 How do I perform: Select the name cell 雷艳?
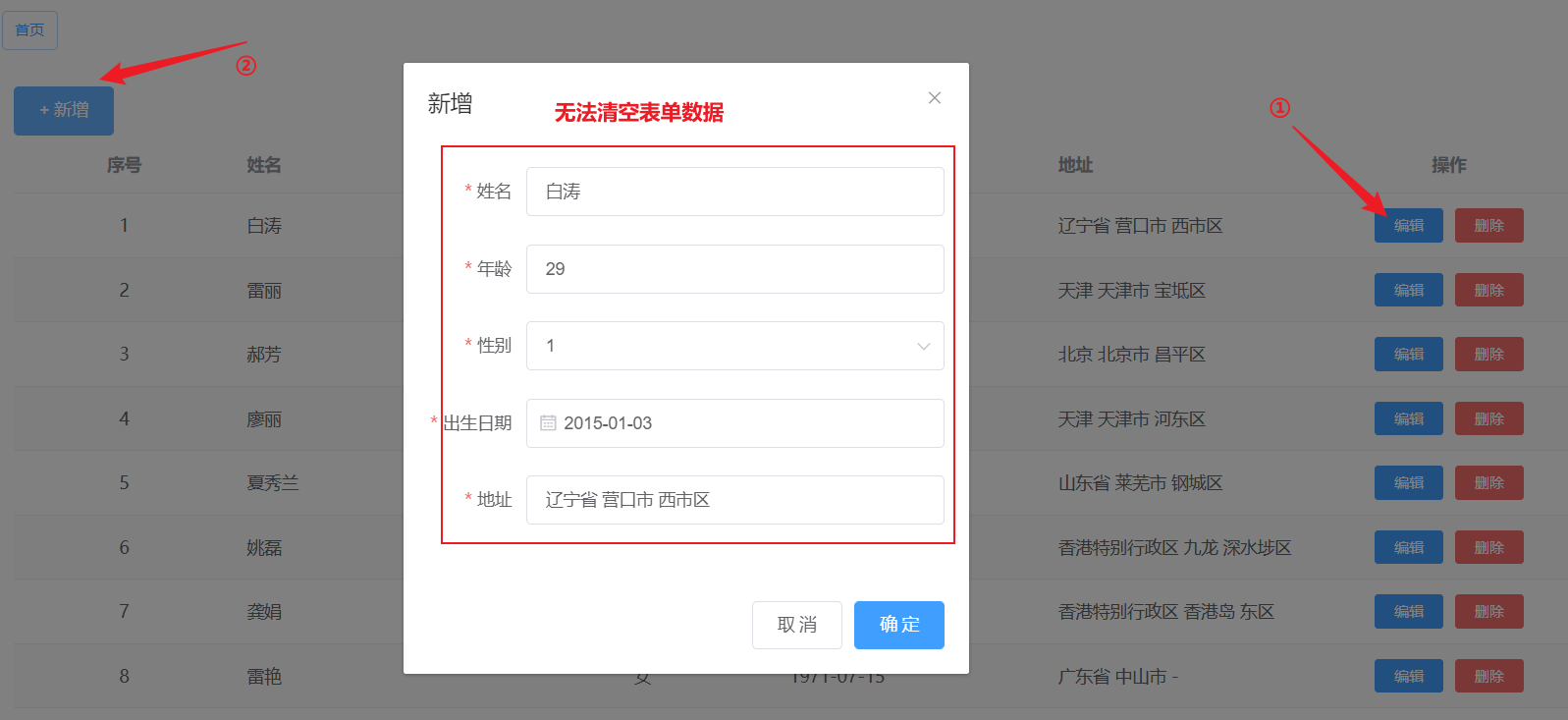pos(264,677)
